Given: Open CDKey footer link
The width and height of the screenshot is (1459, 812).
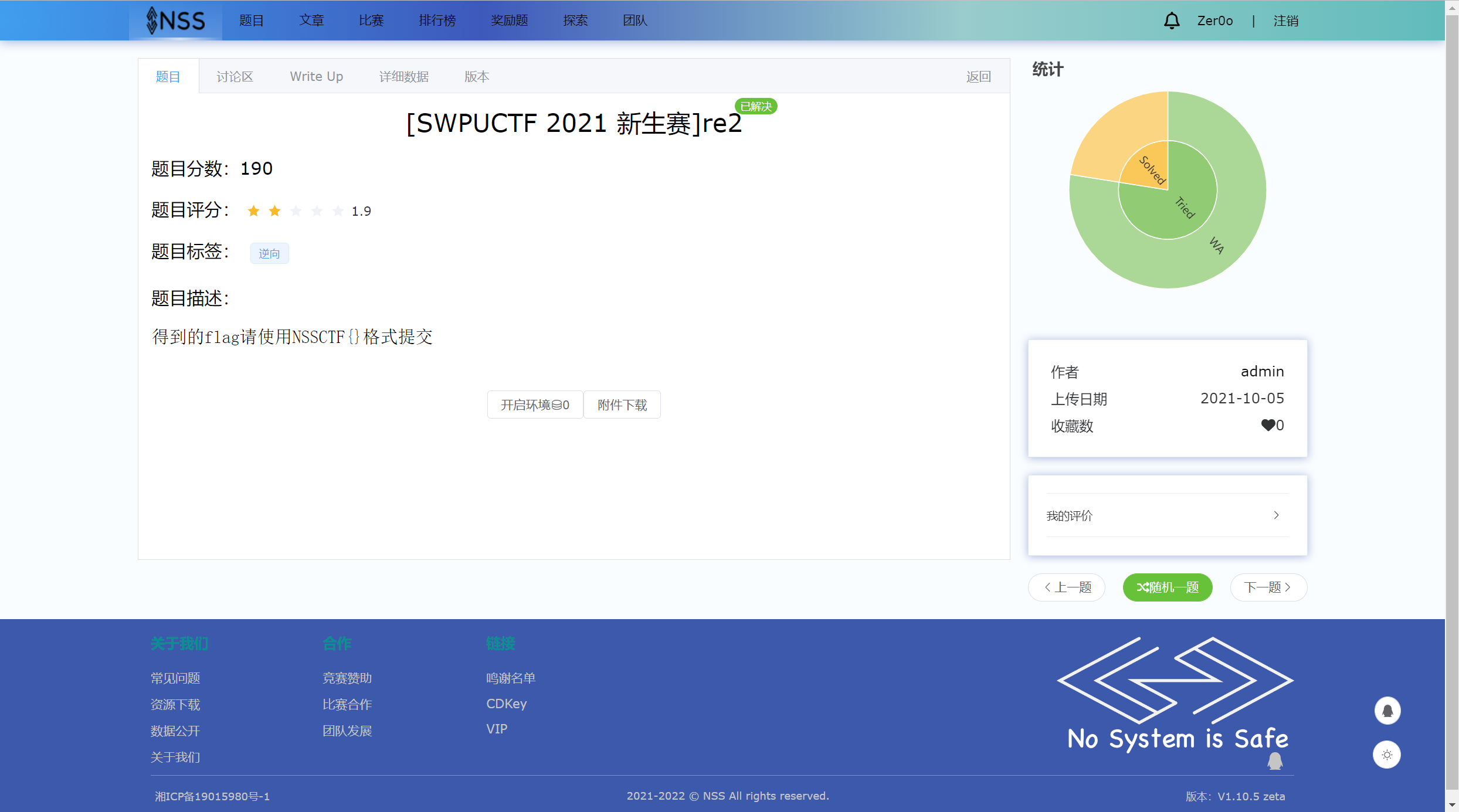Looking at the screenshot, I should (507, 704).
